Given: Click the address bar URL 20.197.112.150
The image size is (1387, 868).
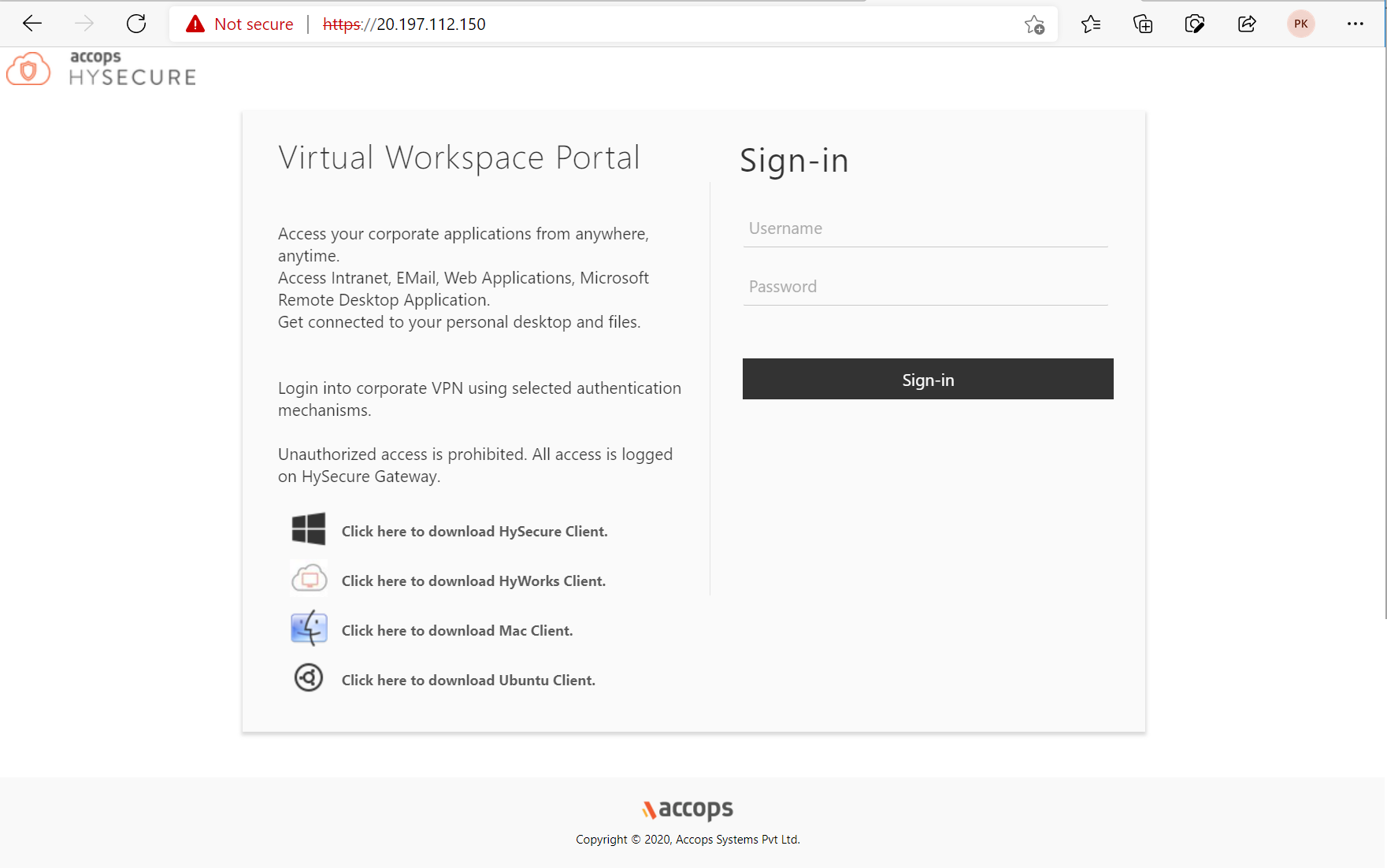Looking at the screenshot, I should (404, 24).
